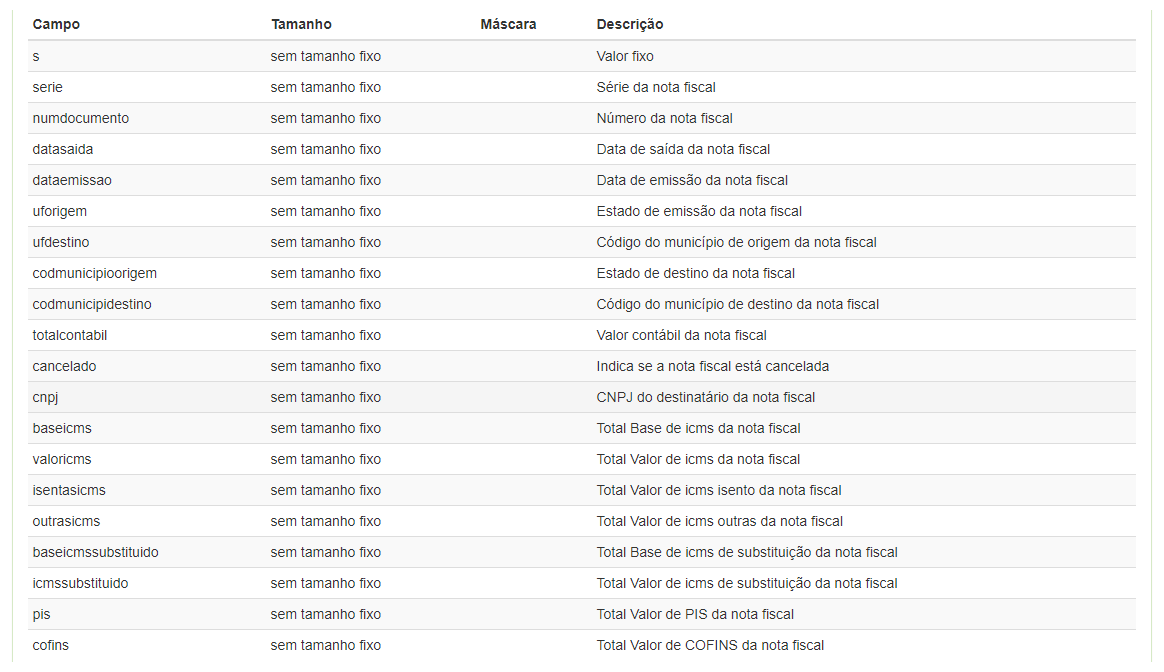
Task: Select the 'cancelado' field cell
Action: [x=64, y=366]
